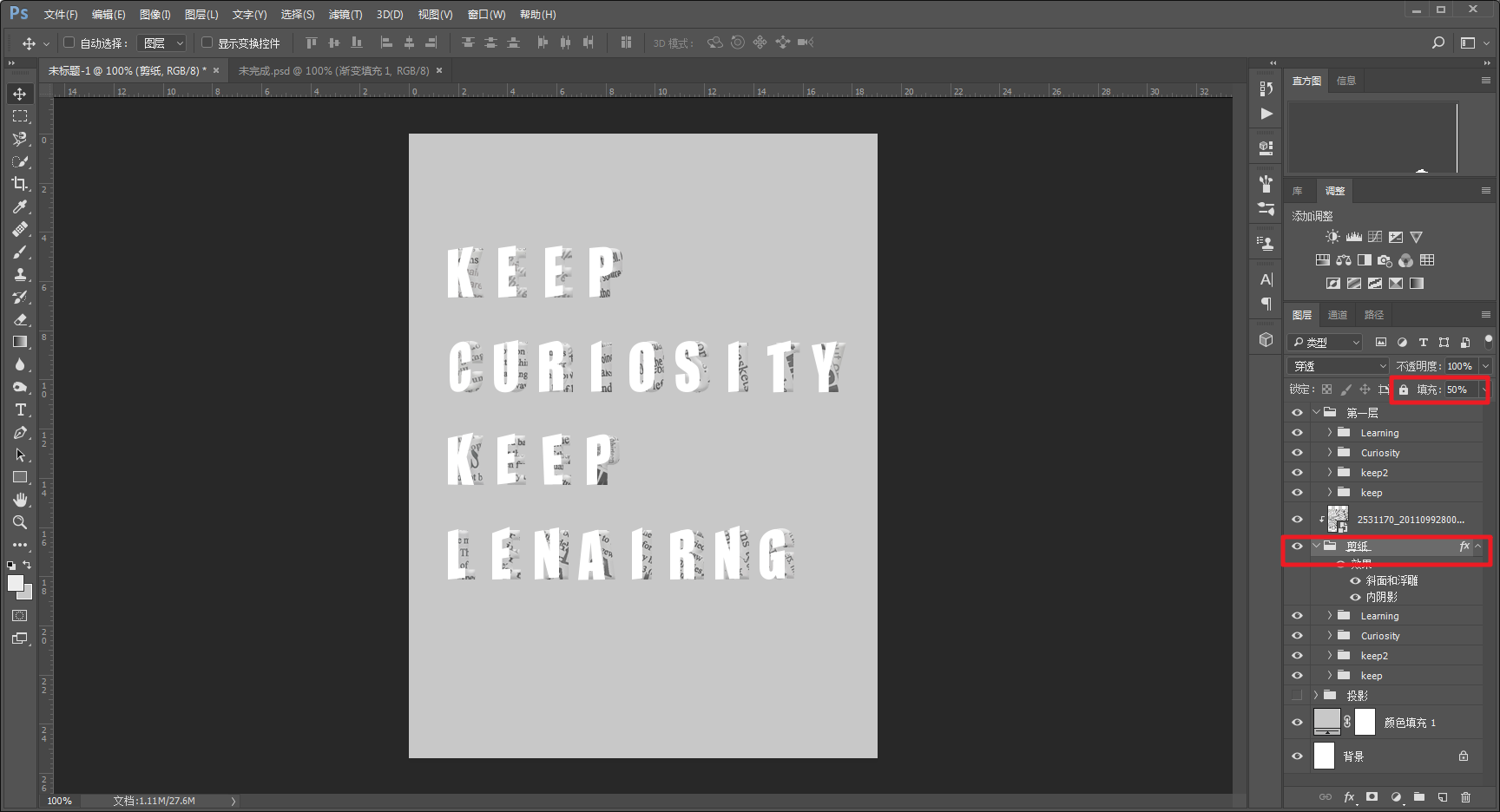Click the 颜色填充 1 color thumbnail
The image size is (1500, 812).
[1326, 722]
